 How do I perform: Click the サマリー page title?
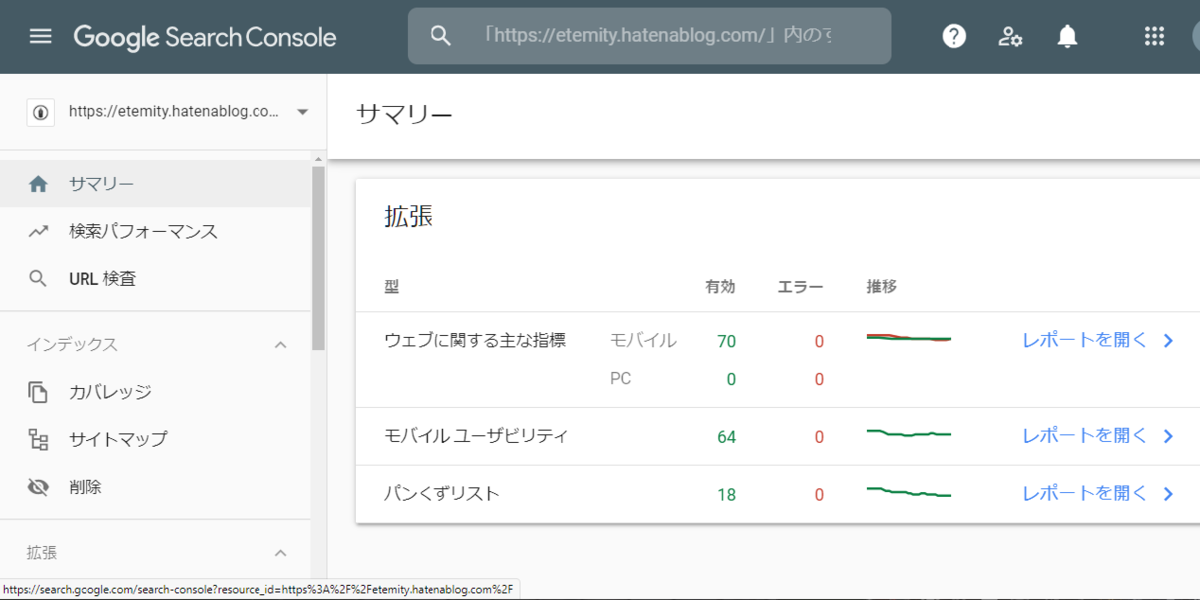point(405,115)
